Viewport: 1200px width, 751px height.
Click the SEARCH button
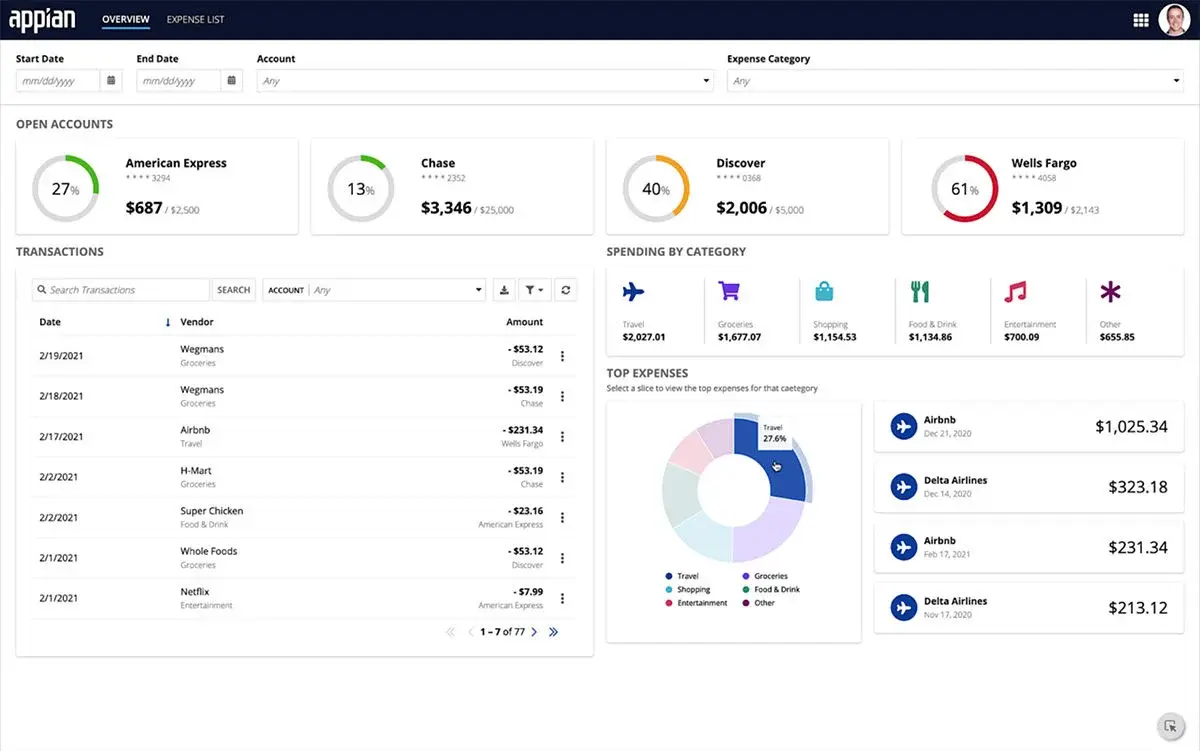point(233,289)
